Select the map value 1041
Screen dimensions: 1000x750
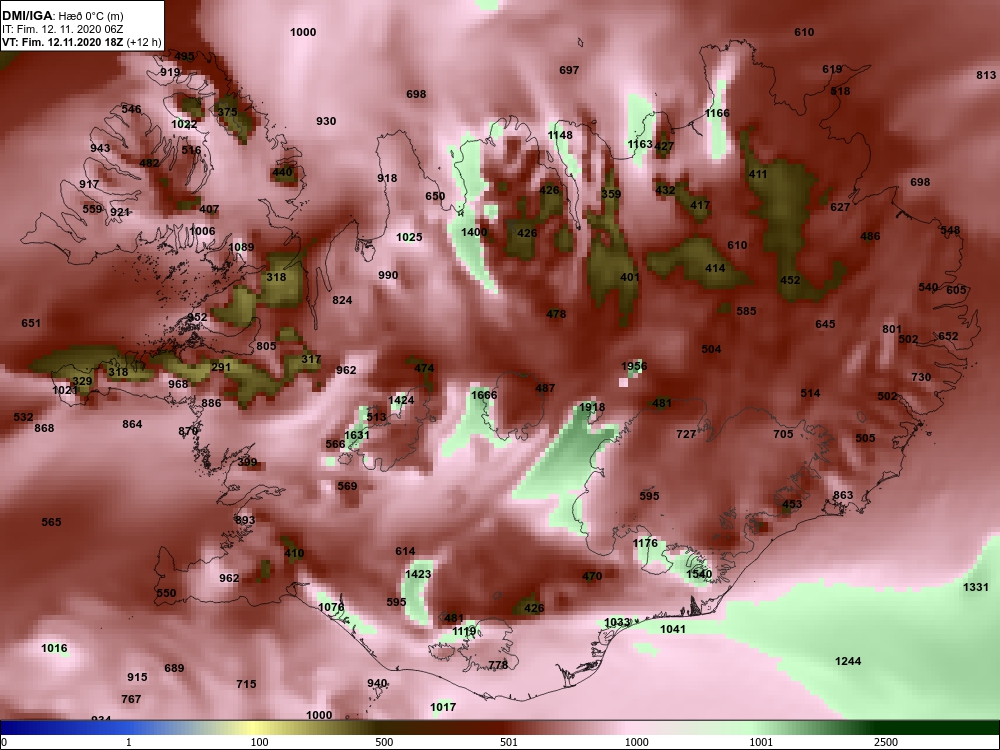673,629
